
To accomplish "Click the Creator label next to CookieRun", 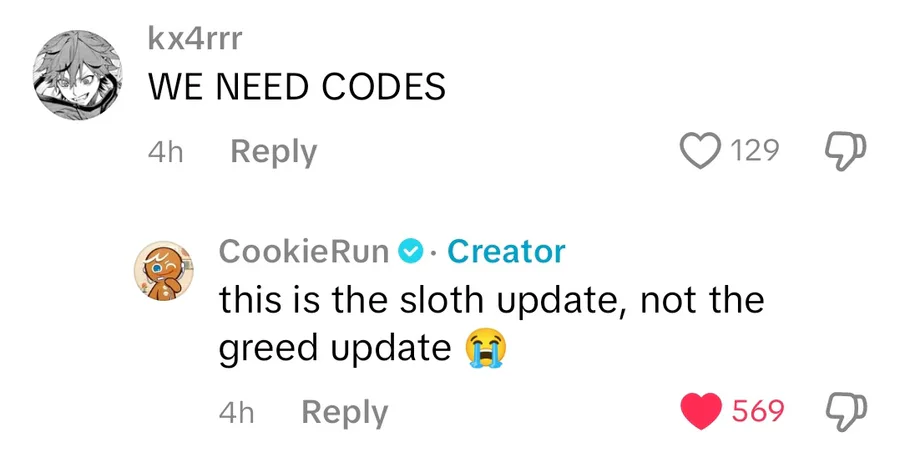I will [506, 252].
